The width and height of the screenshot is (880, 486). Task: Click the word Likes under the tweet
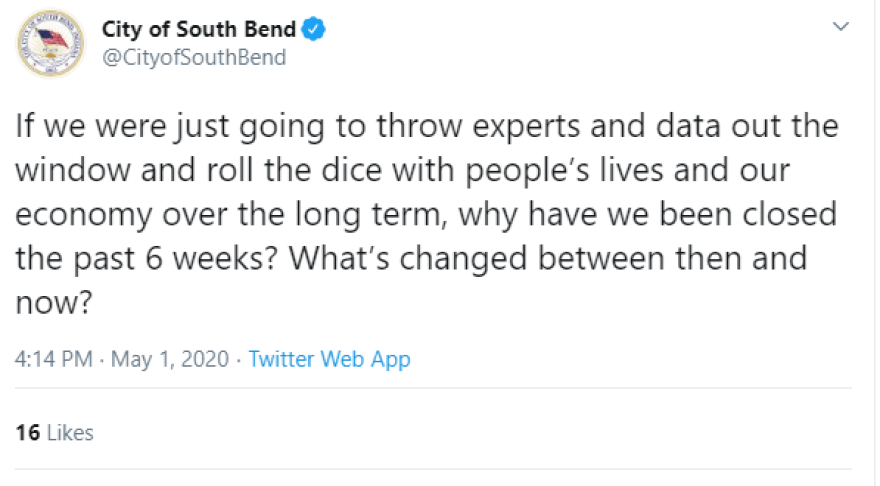(70, 433)
